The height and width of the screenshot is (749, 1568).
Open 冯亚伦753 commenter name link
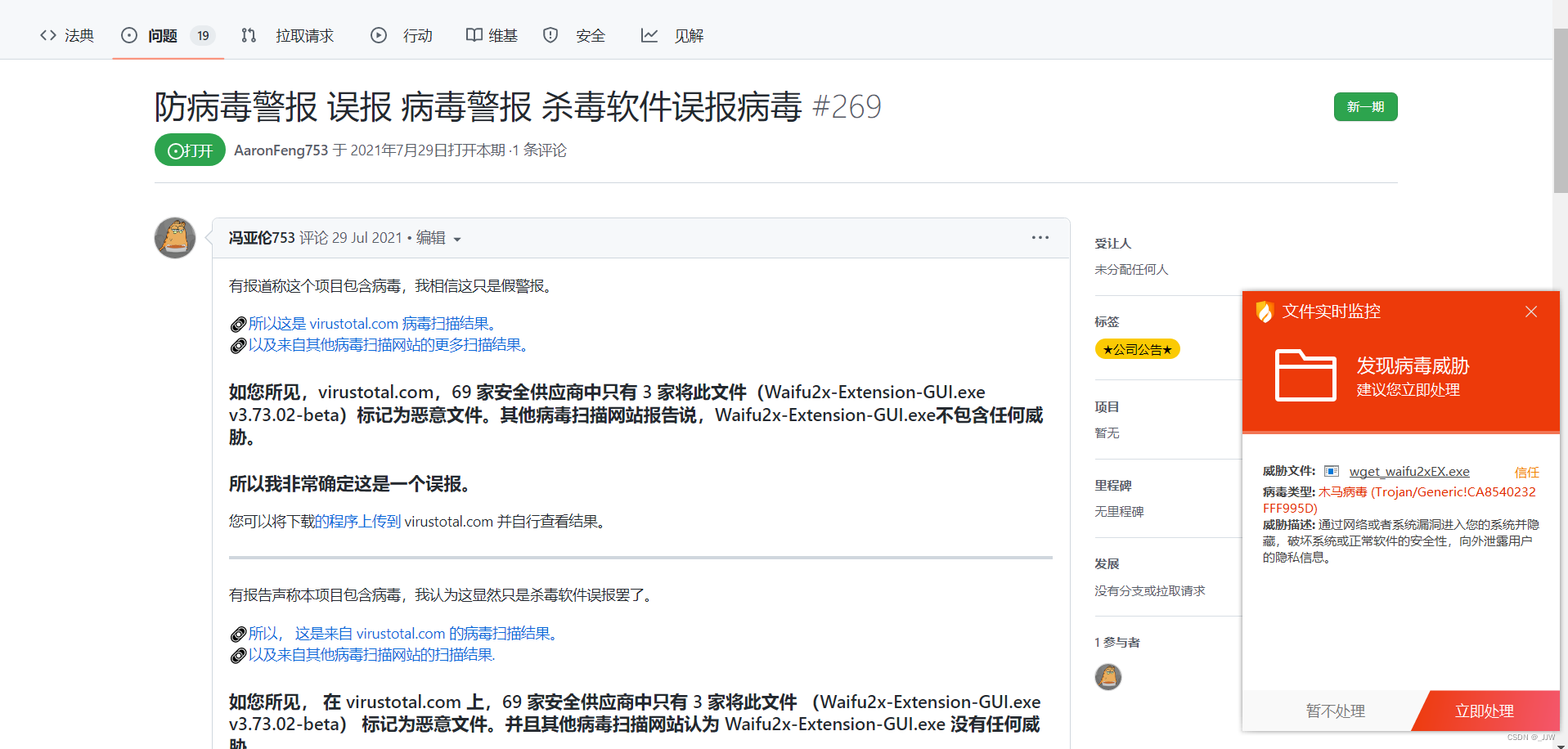[262, 238]
